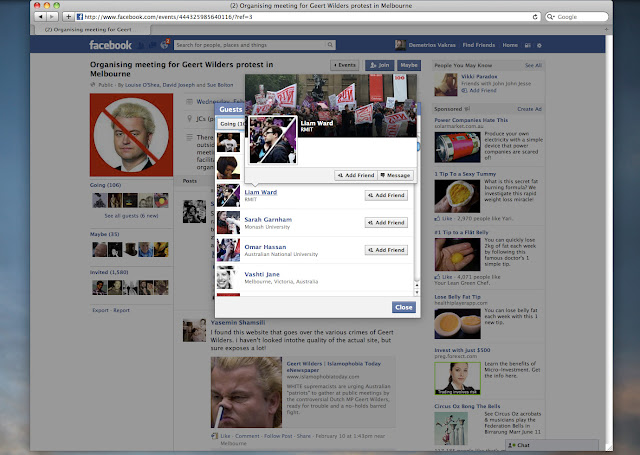Viewport: 640px width, 455px height.
Task: Open privacy shortcuts icon in header
Action: pyautogui.click(x=528, y=45)
